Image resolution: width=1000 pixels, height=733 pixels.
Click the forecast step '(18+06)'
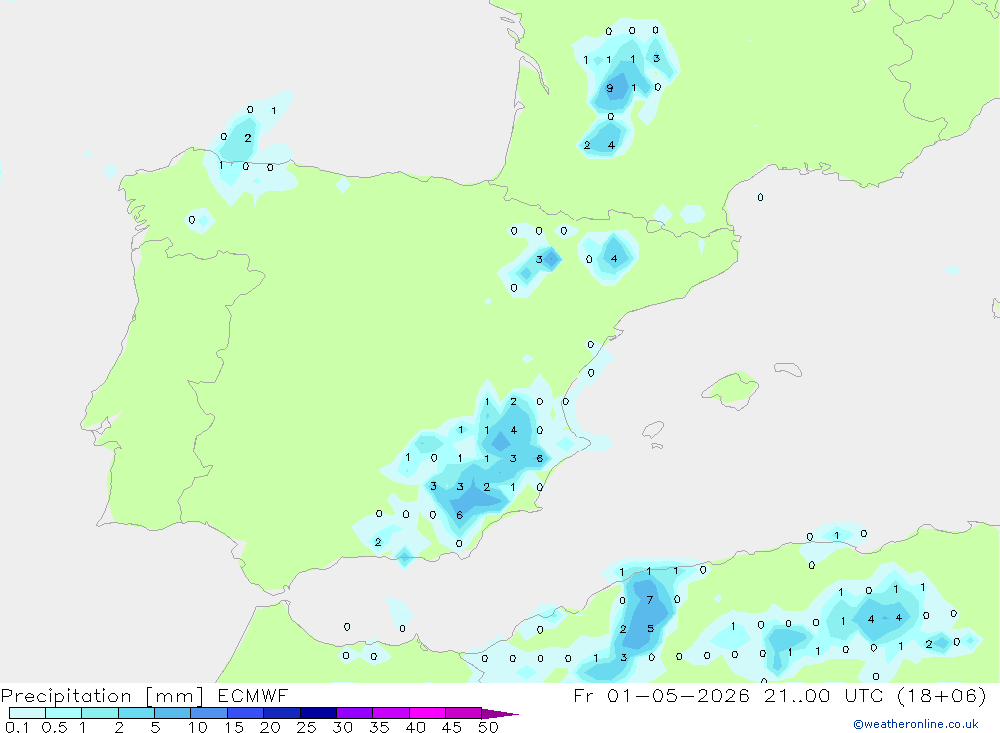pyautogui.click(x=941, y=695)
